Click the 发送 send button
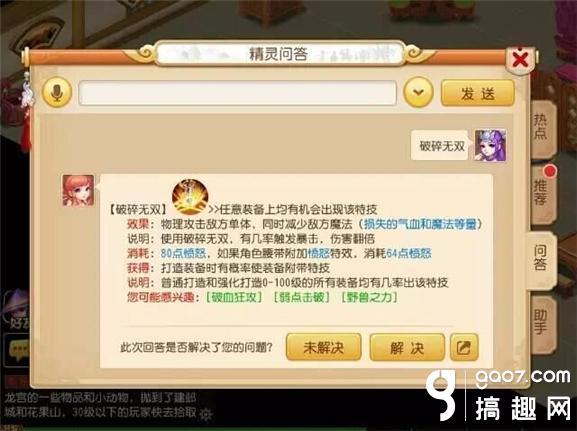 click(x=478, y=93)
